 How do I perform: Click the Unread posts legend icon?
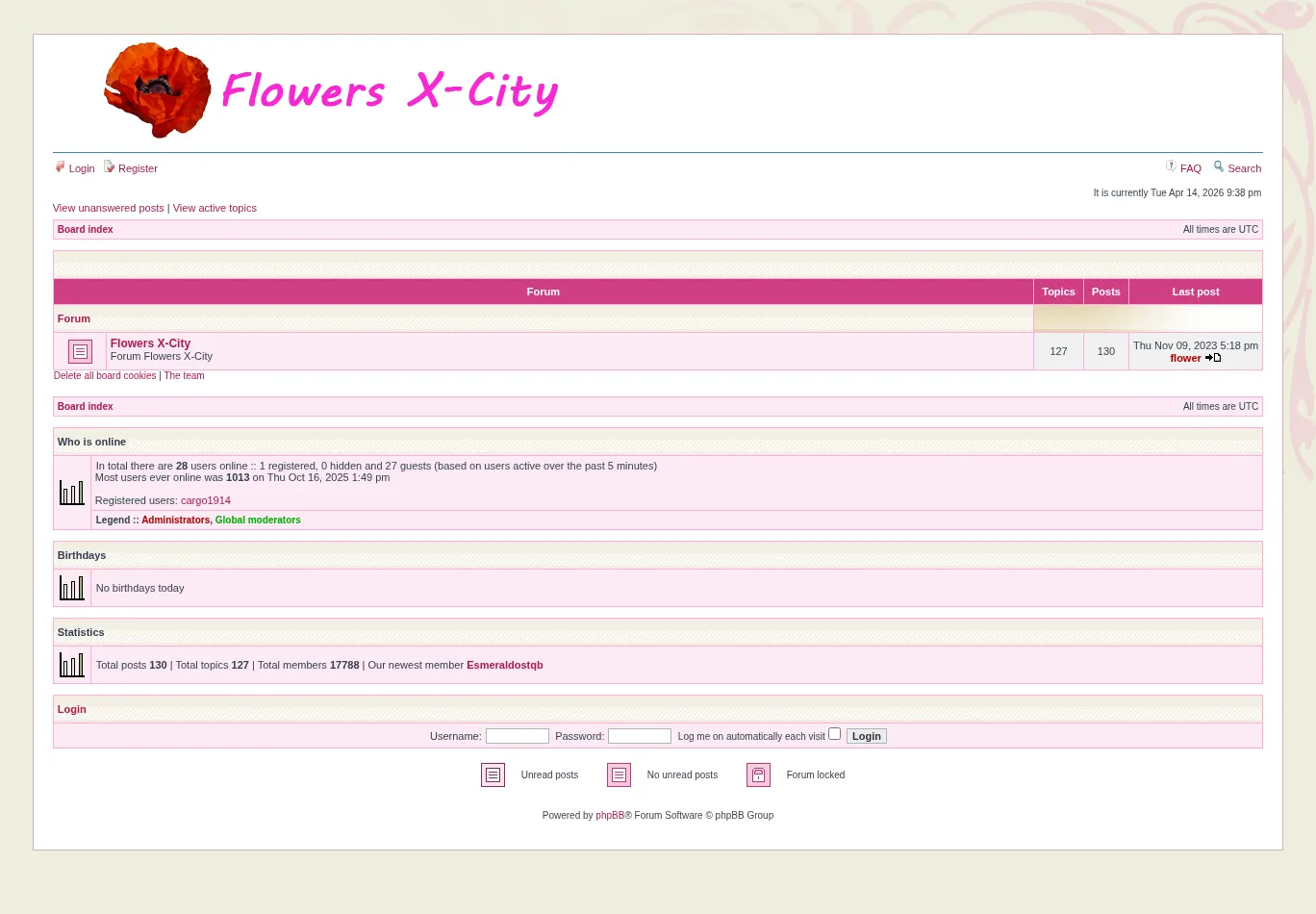coord(493,774)
